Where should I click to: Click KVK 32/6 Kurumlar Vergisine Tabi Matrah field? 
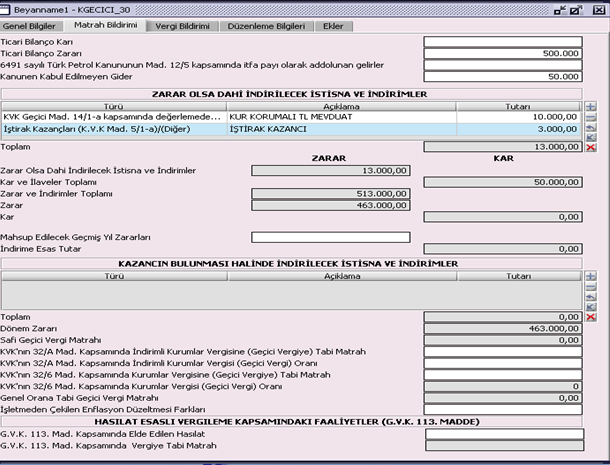click(503, 375)
